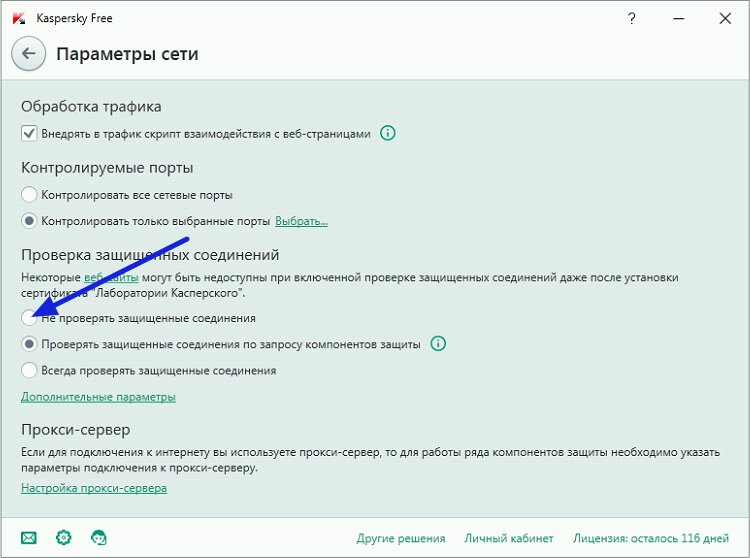
Task: Click the Параметры сети page title
Action: pyautogui.click(x=127, y=54)
